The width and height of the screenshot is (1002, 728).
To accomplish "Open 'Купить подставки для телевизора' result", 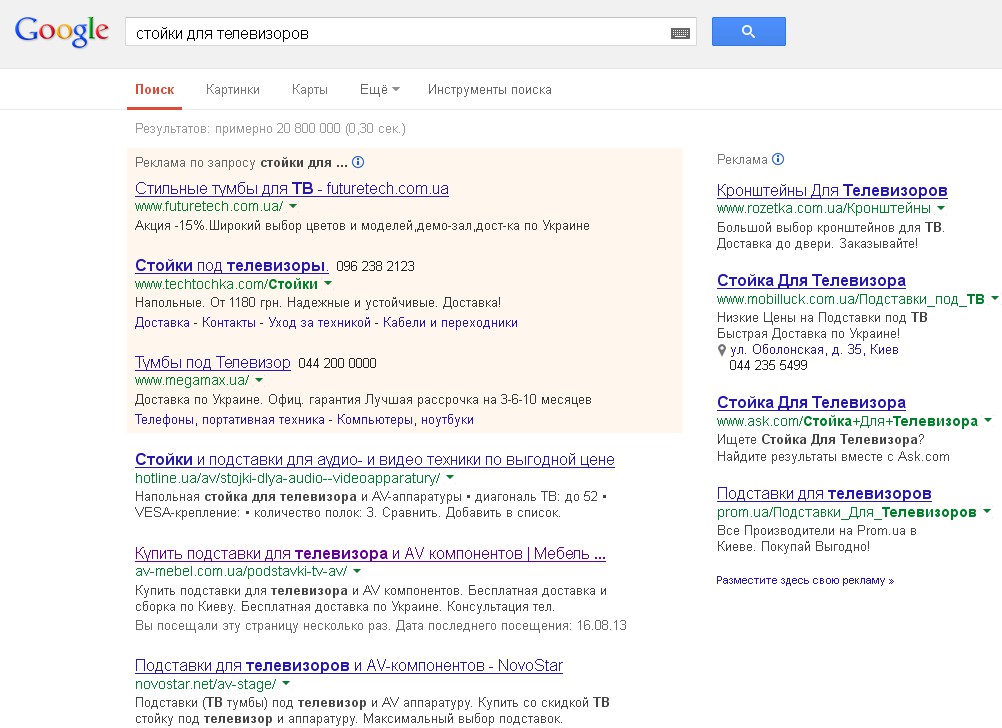I will tap(370, 554).
